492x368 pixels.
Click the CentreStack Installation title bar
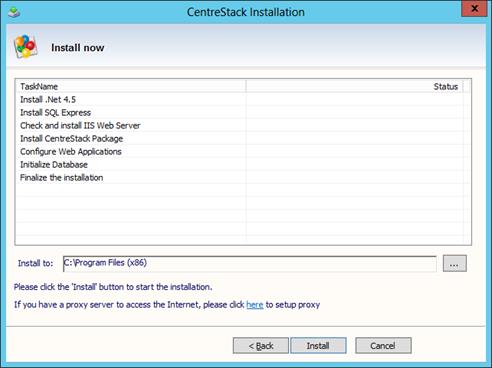pos(246,12)
